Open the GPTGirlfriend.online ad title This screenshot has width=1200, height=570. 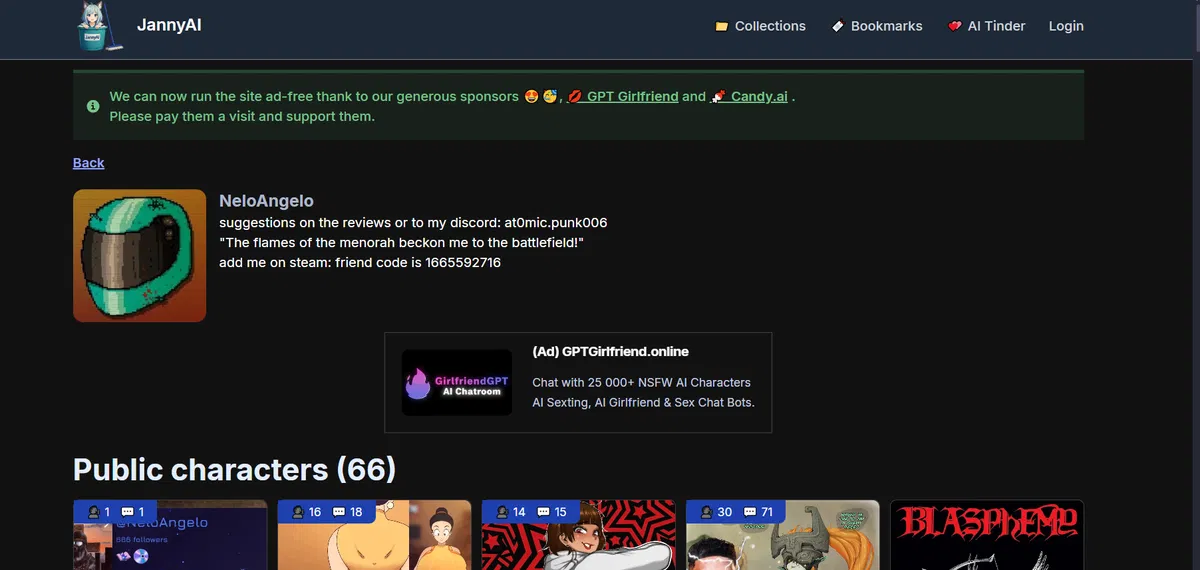tap(611, 352)
